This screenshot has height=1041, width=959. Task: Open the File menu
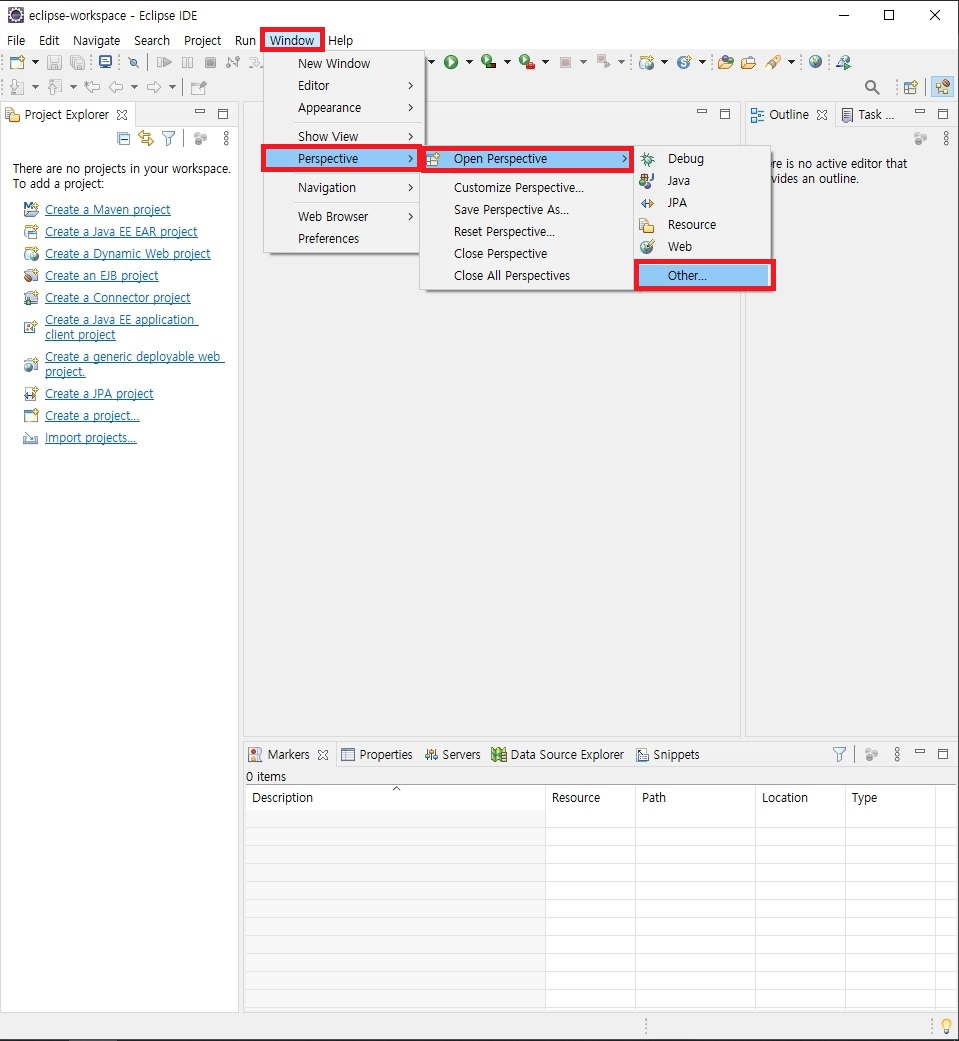(16, 40)
